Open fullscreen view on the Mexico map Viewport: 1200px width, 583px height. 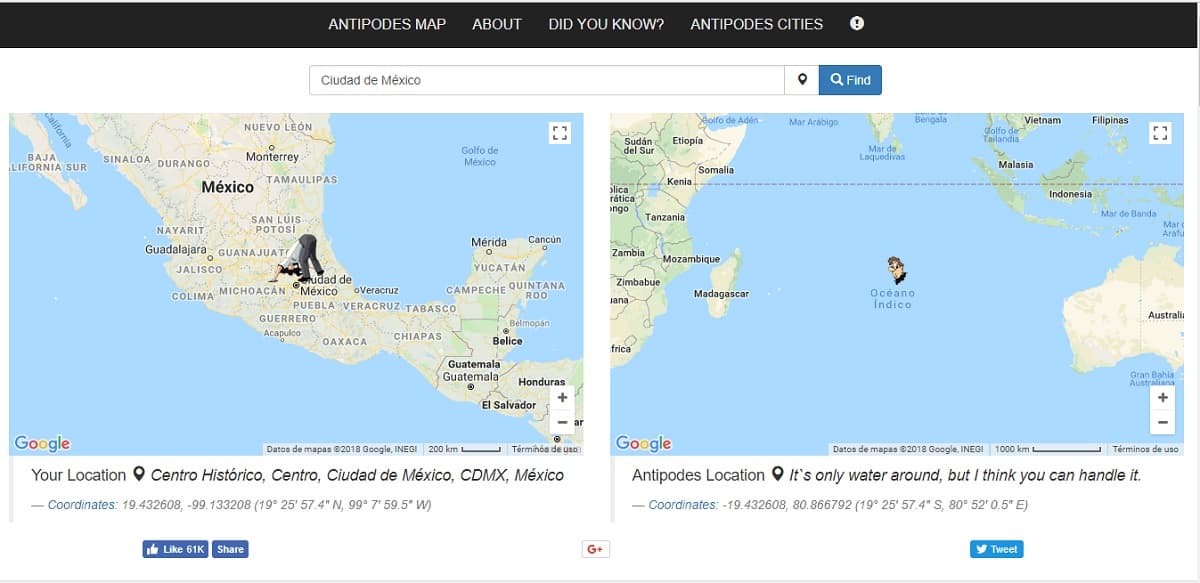tap(559, 131)
